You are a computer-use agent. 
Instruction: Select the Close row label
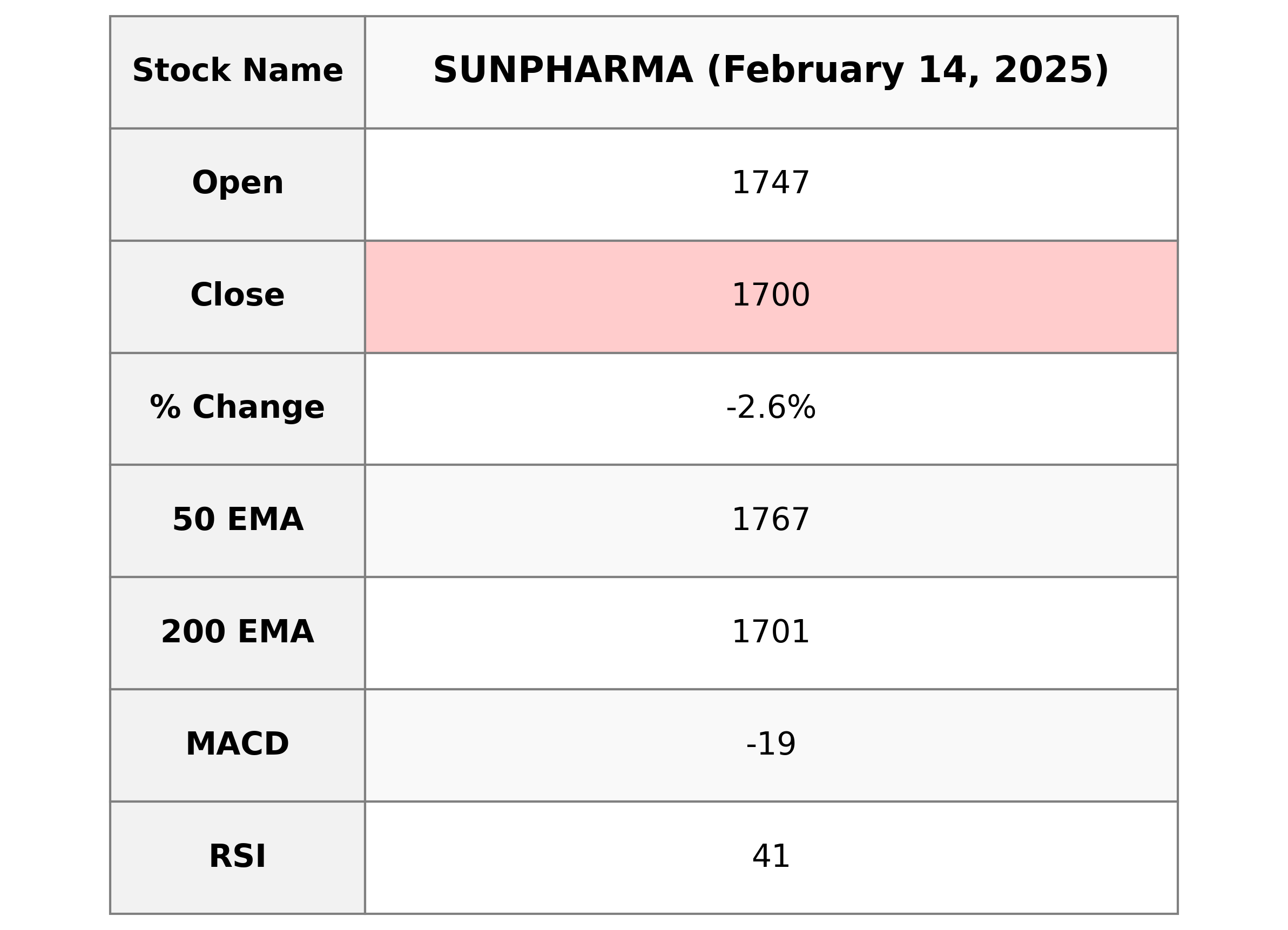tap(238, 295)
